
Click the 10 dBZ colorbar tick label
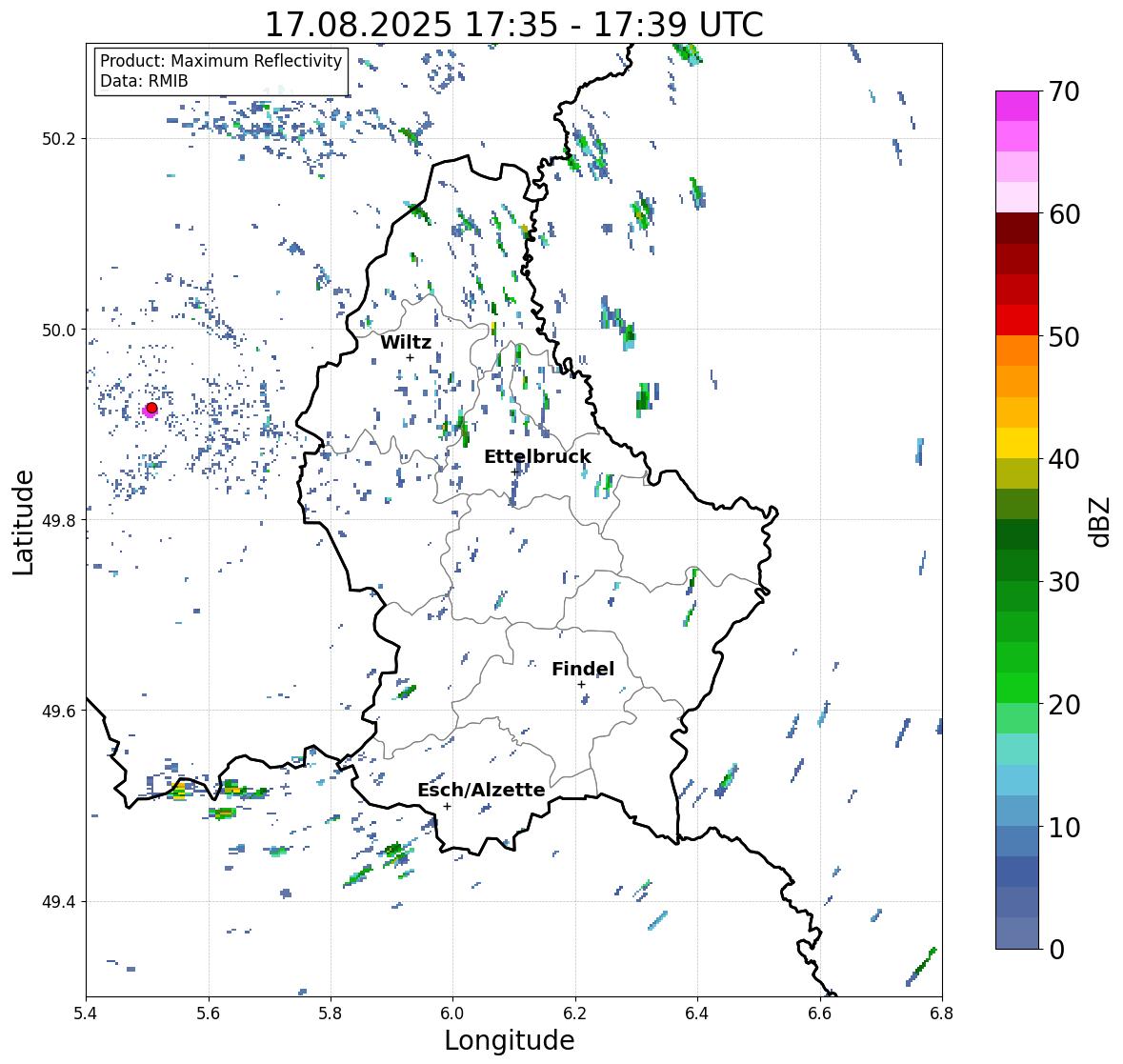[x=1063, y=827]
